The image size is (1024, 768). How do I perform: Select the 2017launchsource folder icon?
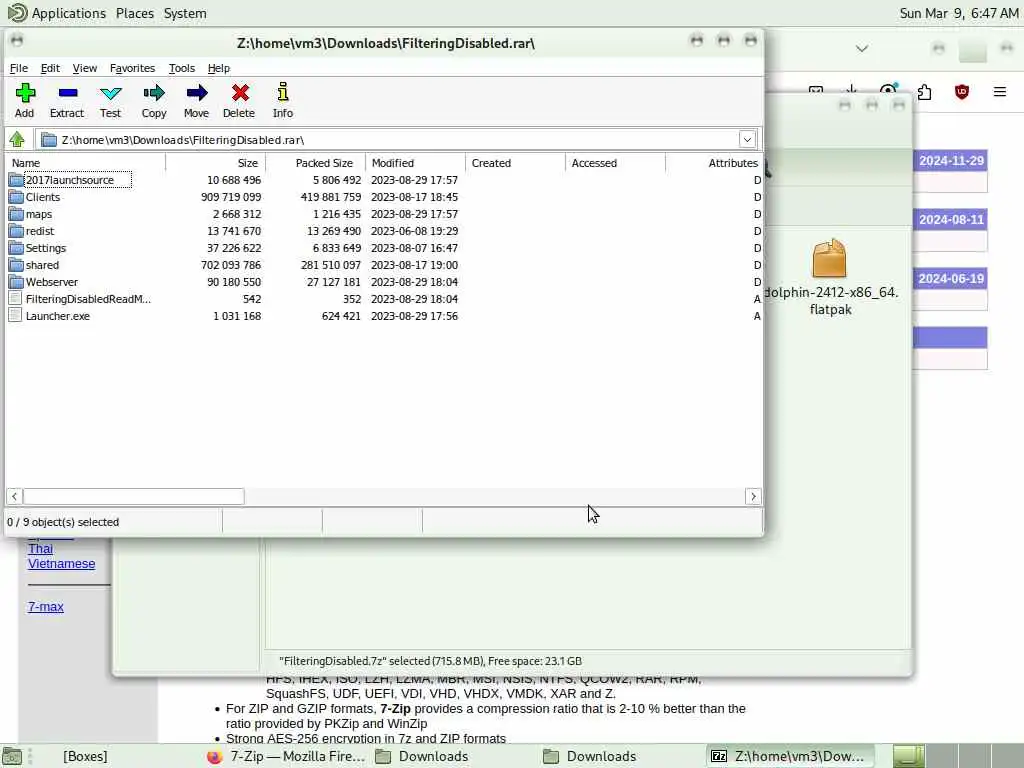(16, 180)
